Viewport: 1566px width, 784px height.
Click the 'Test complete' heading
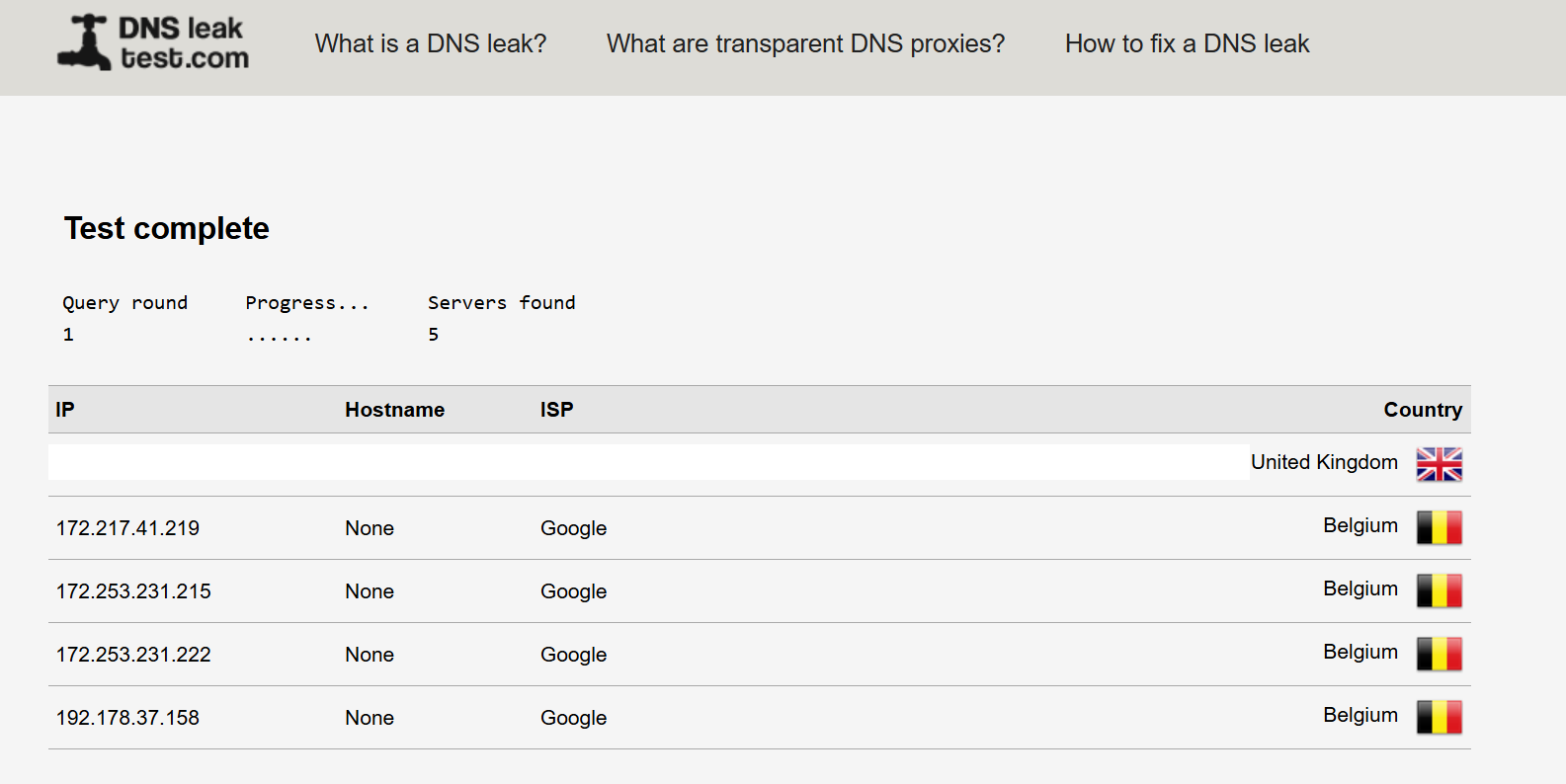167,228
